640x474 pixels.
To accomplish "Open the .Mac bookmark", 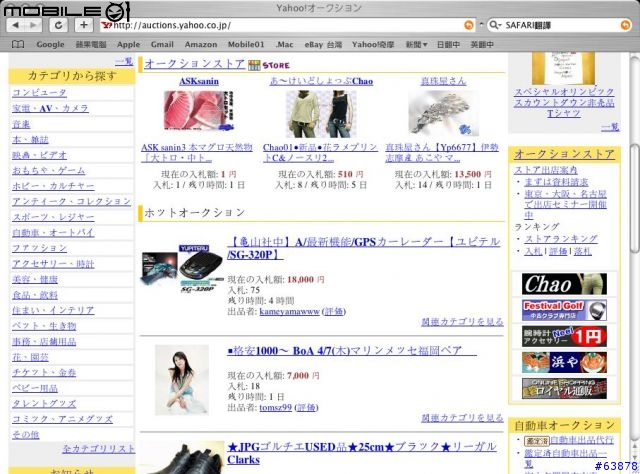I will coord(284,45).
